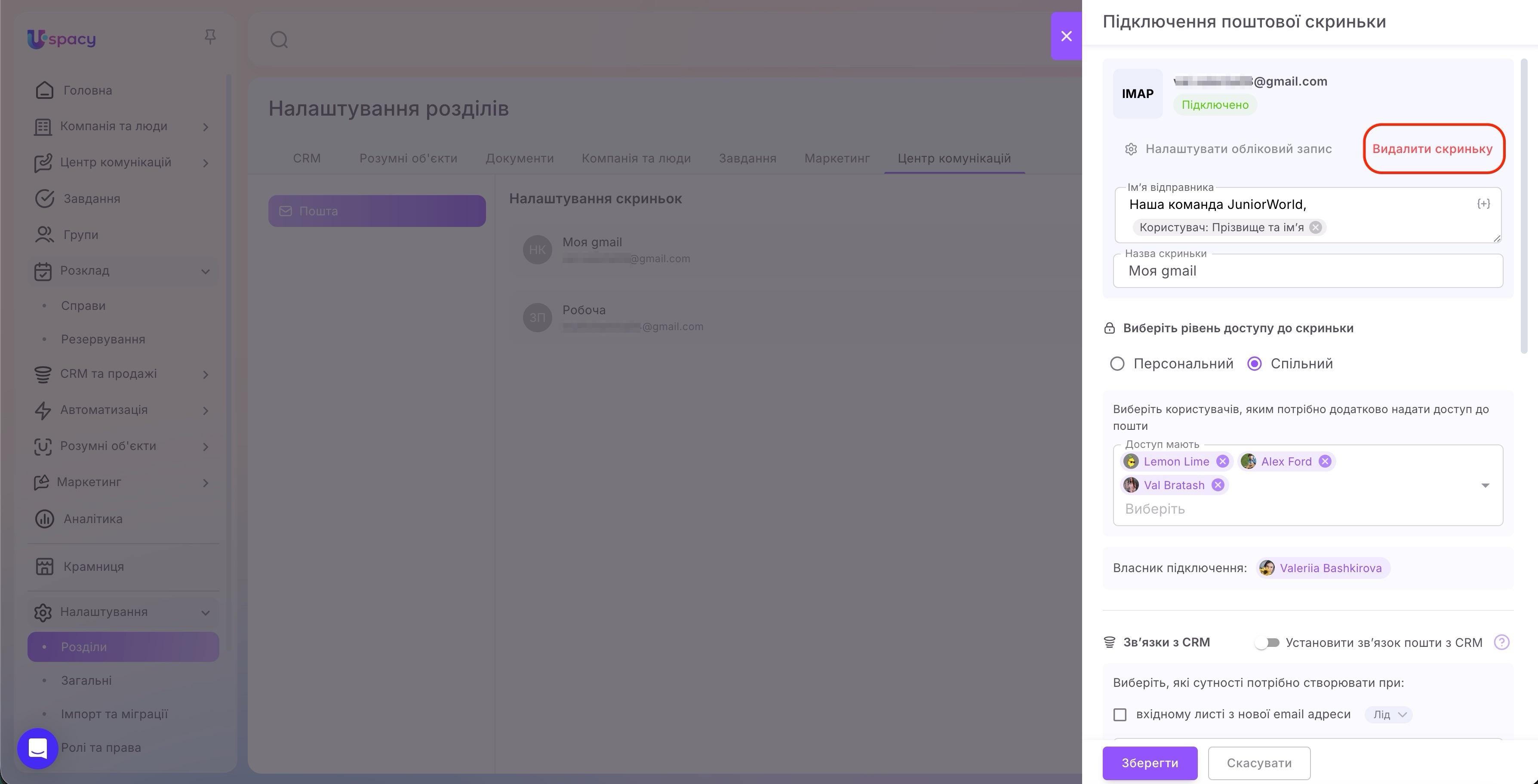Click the account settings gear icon
The width and height of the screenshot is (1538, 784).
tap(1130, 149)
